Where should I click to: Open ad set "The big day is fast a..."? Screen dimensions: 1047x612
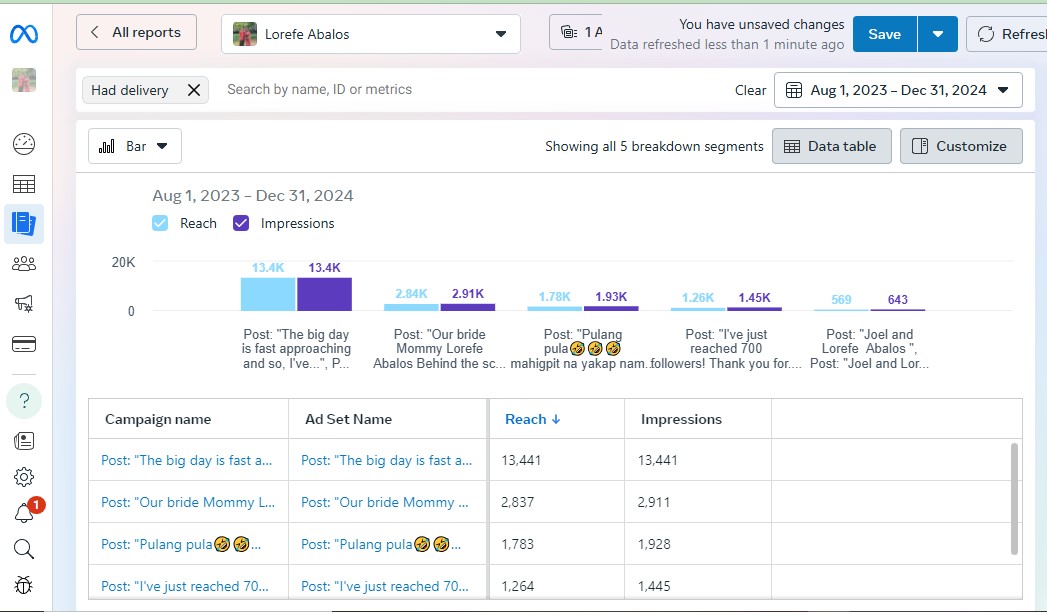(x=387, y=460)
